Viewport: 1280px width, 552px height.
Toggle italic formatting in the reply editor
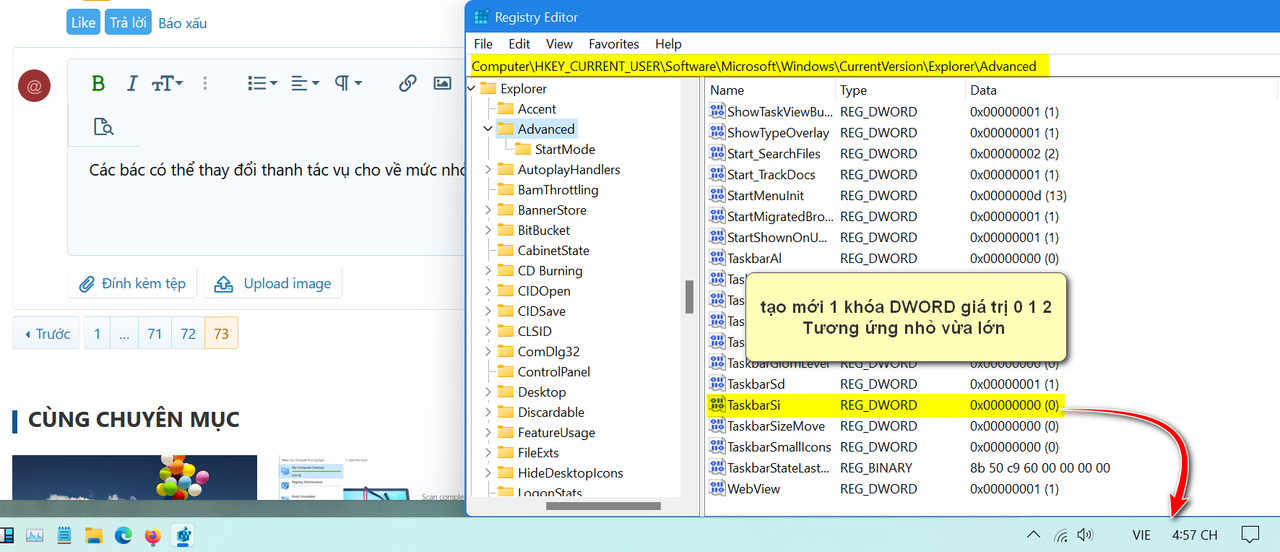click(x=131, y=84)
